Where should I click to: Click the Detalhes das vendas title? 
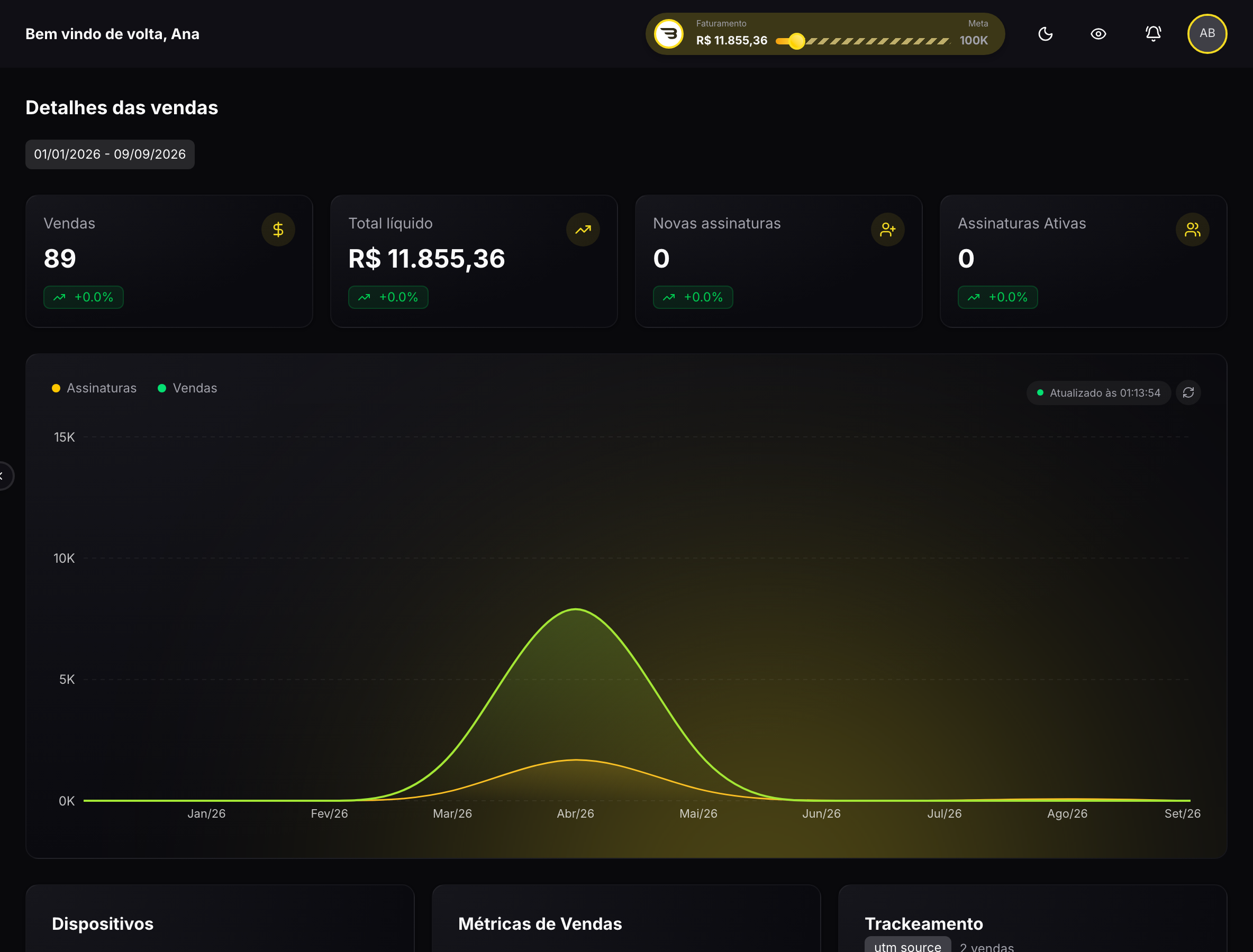coord(122,108)
